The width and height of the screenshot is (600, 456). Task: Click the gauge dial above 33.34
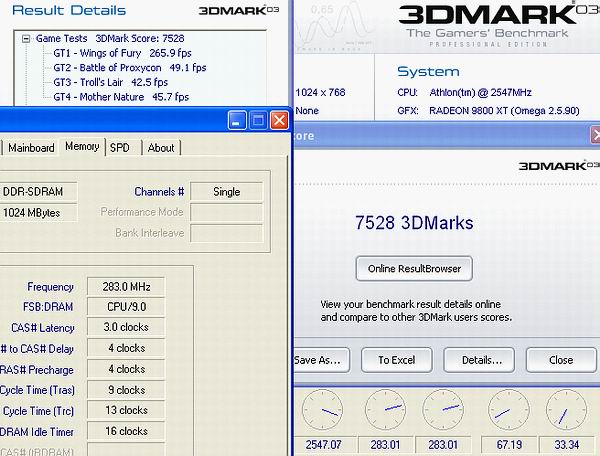click(x=566, y=410)
